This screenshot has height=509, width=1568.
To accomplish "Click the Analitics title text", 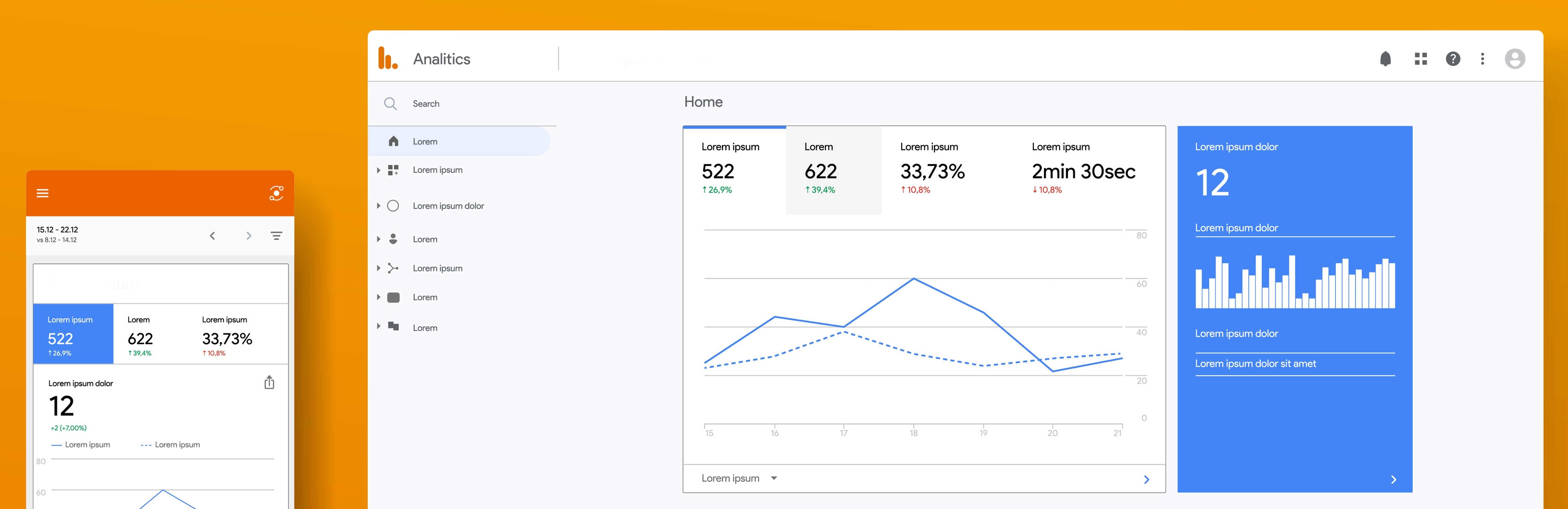I will [441, 59].
